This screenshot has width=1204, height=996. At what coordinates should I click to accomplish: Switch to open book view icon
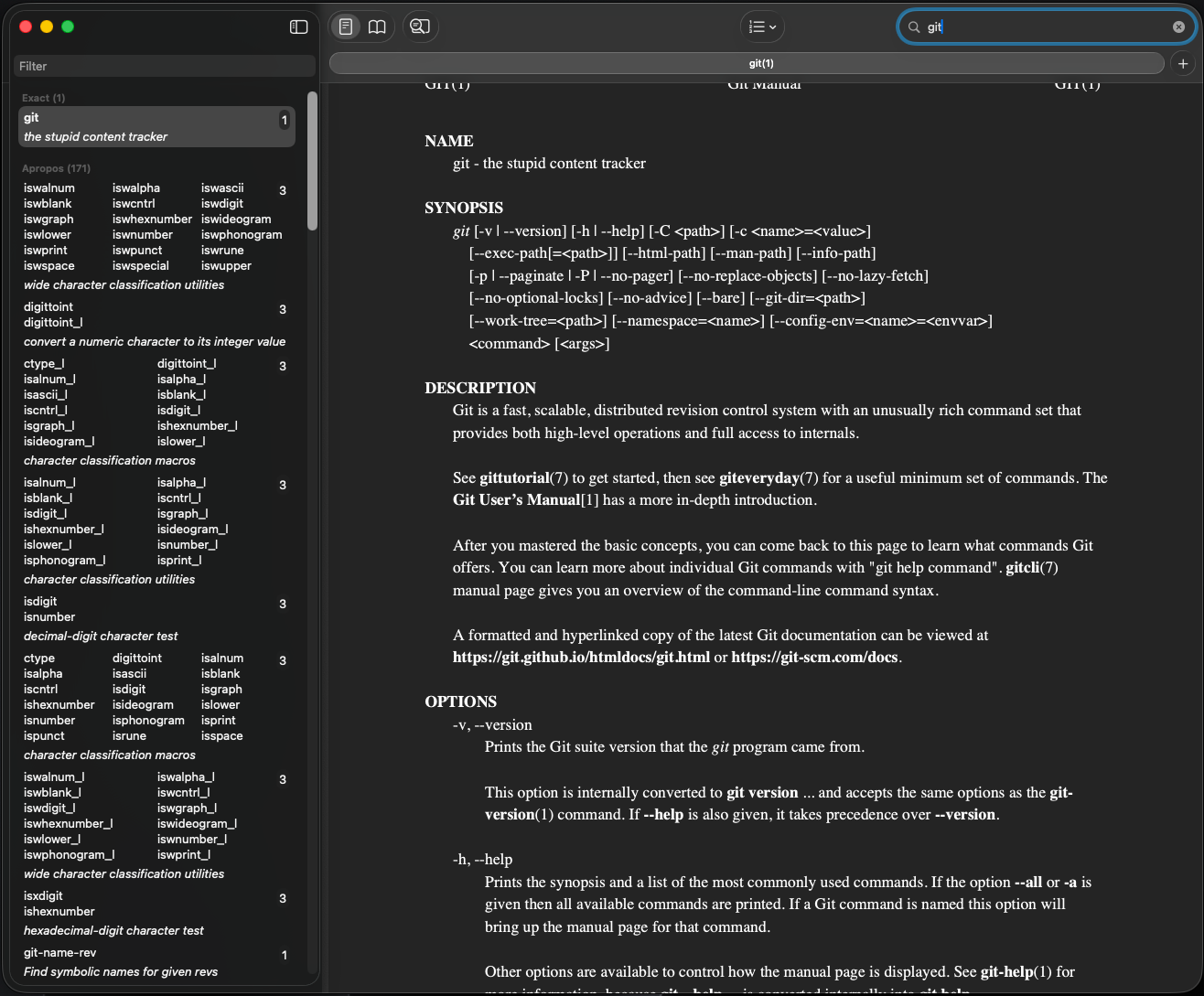pos(377,27)
